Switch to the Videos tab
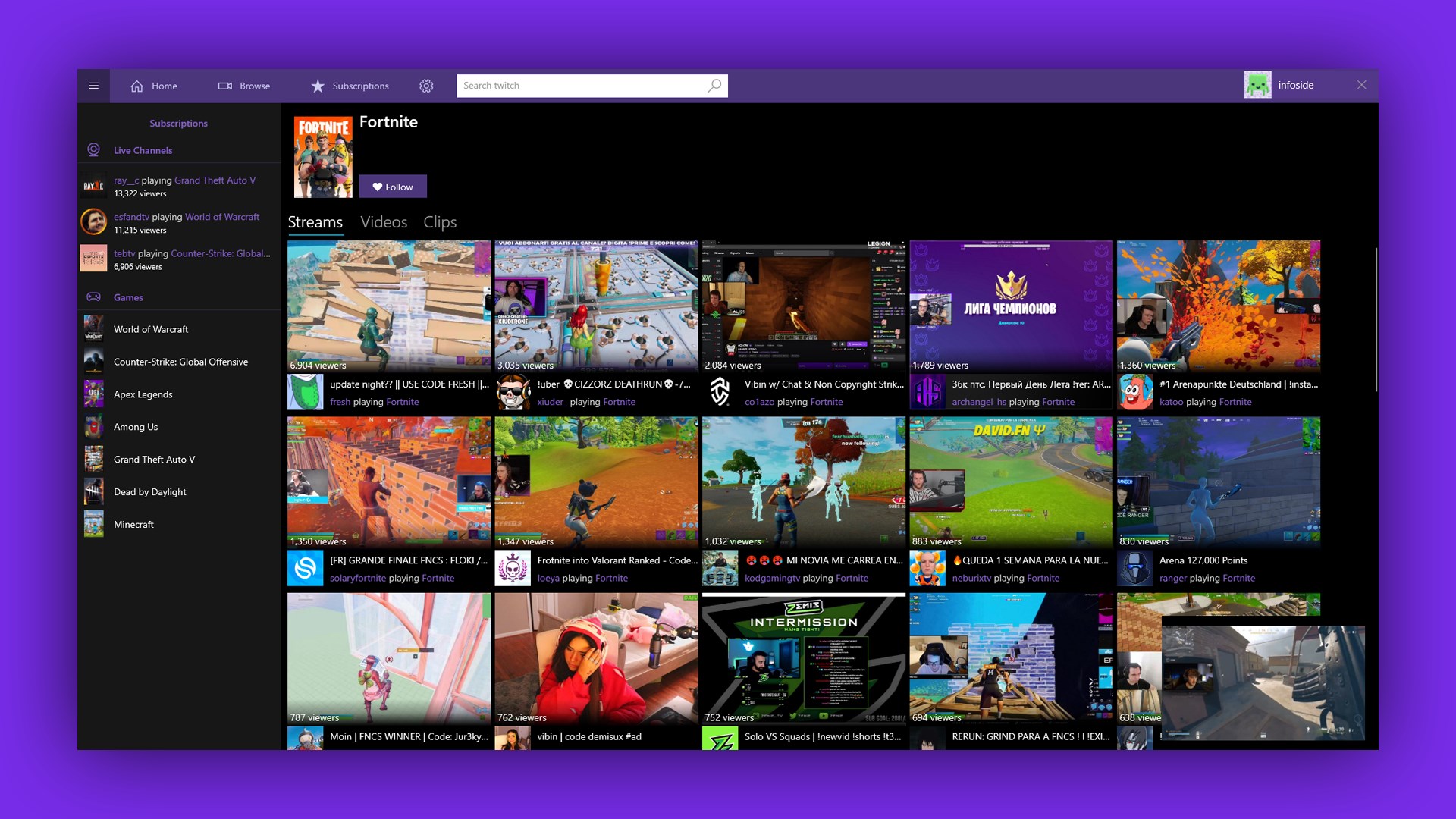This screenshot has width=1456, height=819. tap(384, 221)
